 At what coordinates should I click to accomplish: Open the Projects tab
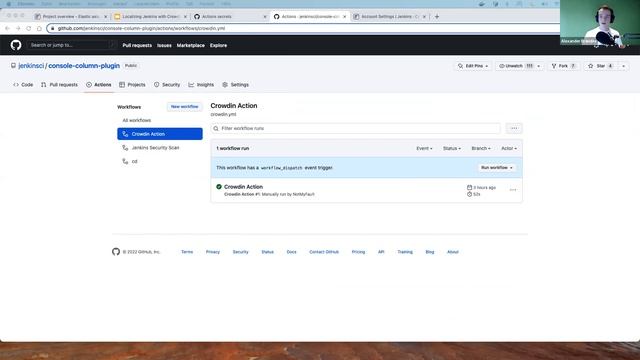tap(132, 85)
